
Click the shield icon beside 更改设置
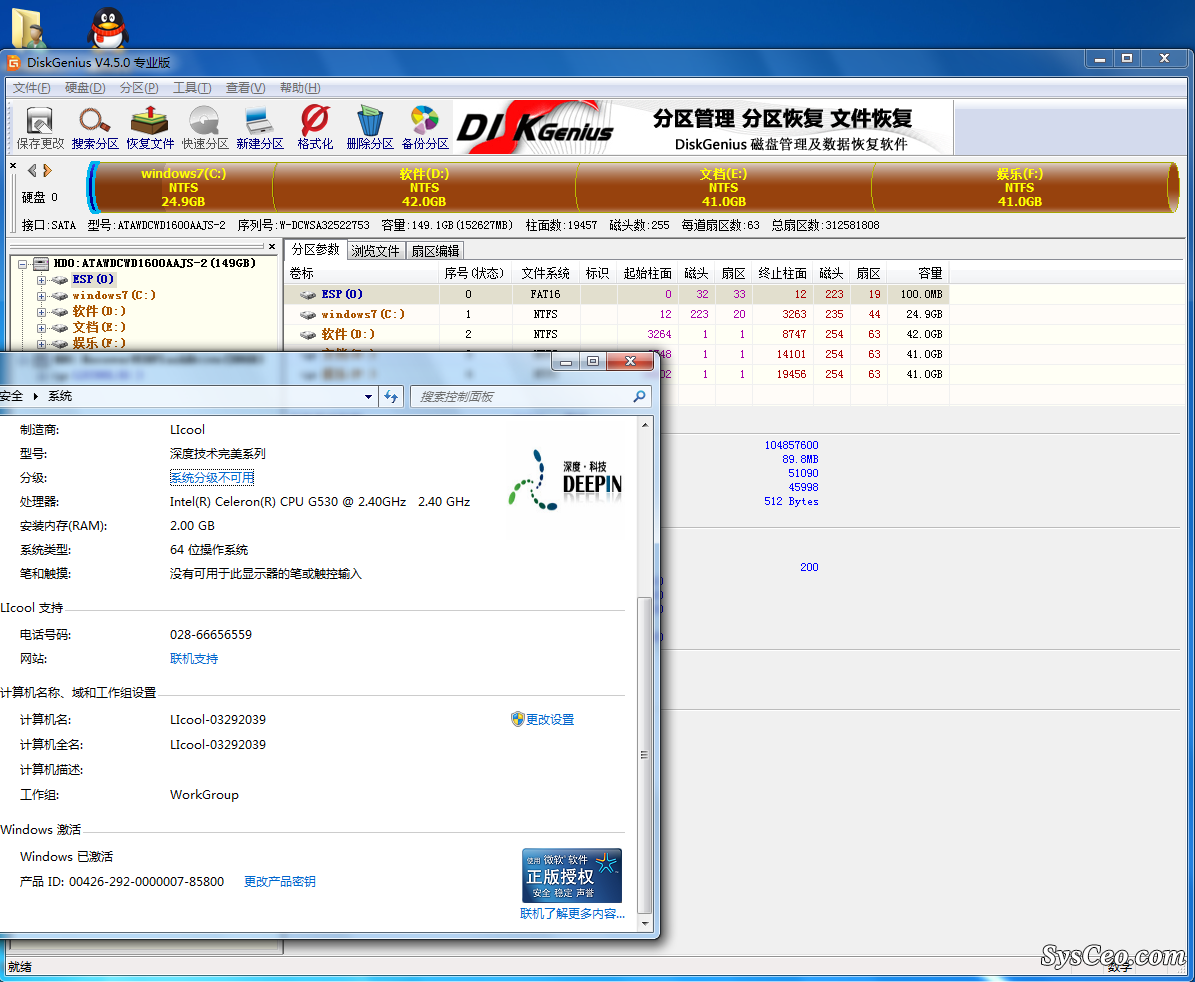517,719
